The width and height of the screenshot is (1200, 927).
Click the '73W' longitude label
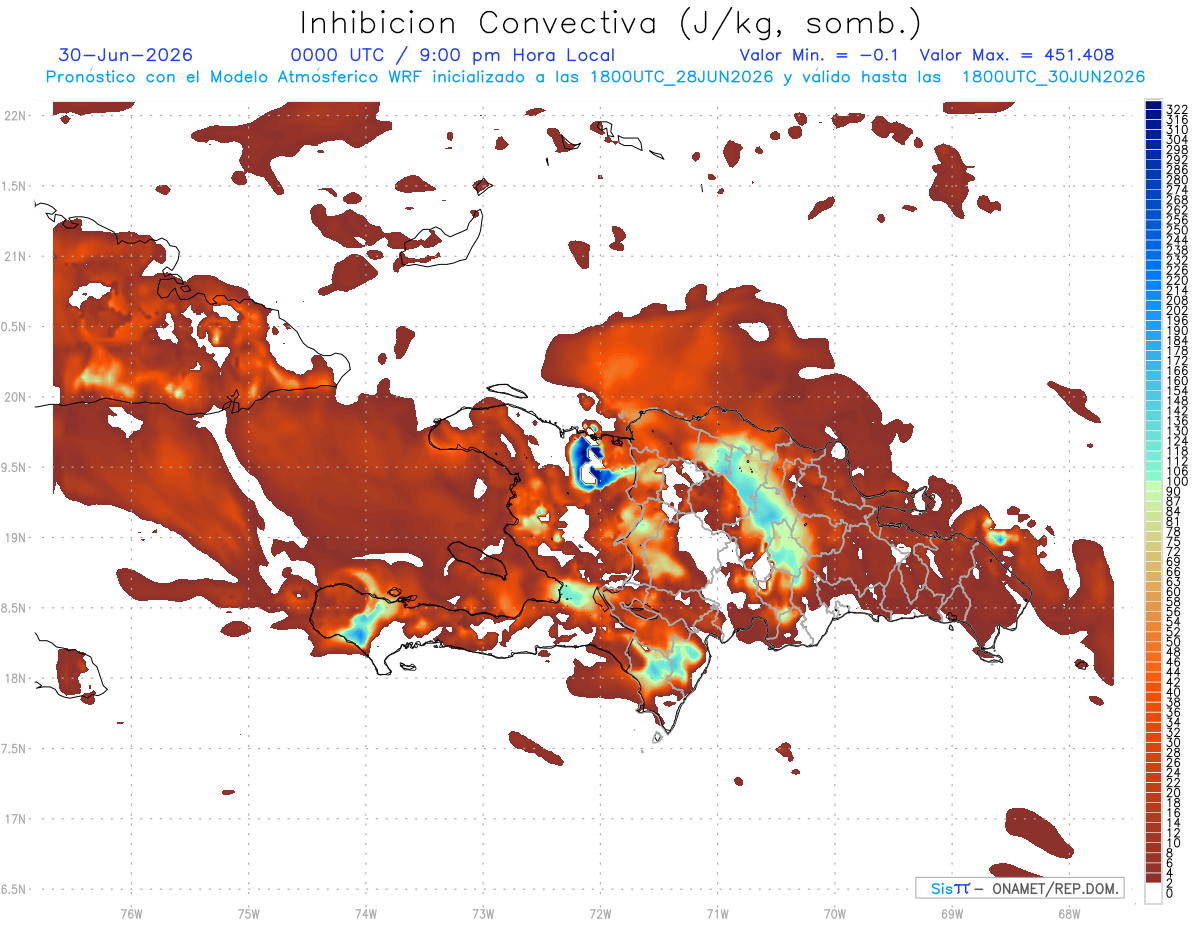click(x=483, y=913)
